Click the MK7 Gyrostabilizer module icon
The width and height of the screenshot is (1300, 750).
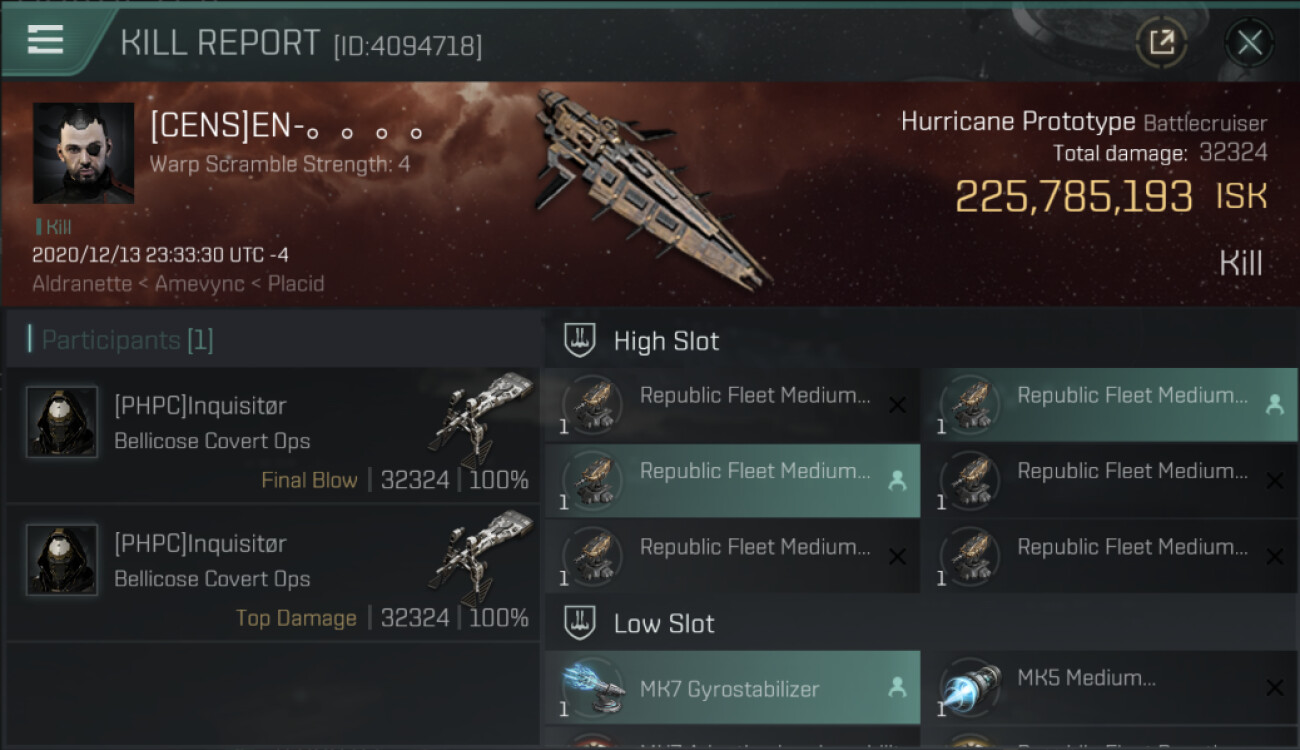pyautogui.click(x=593, y=688)
